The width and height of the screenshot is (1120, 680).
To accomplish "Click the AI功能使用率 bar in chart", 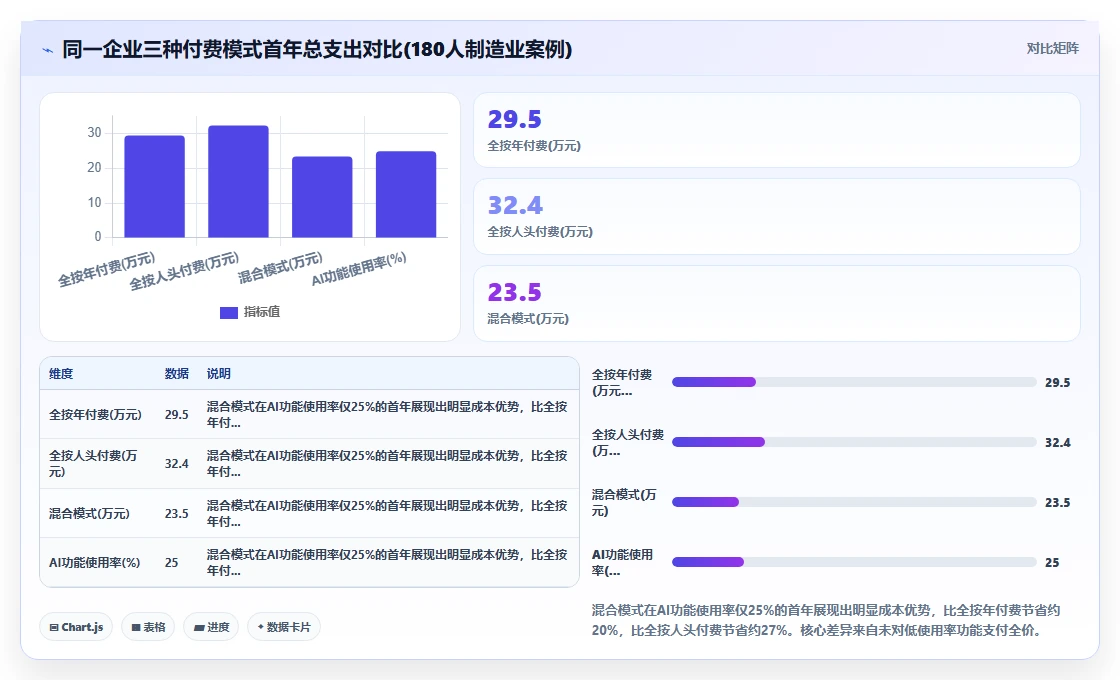I will [406, 194].
